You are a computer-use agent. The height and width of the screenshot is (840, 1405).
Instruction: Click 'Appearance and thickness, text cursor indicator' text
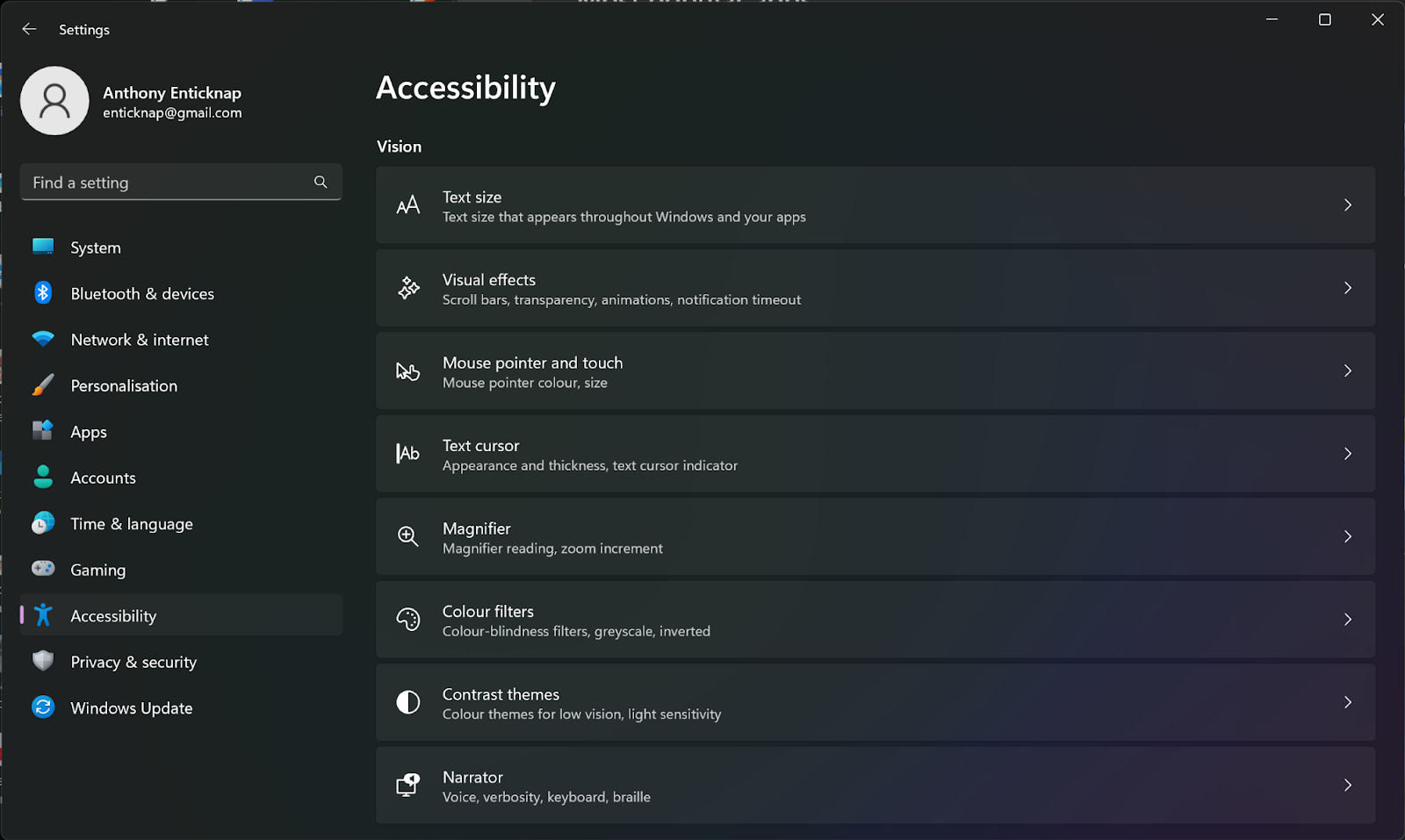pos(590,465)
